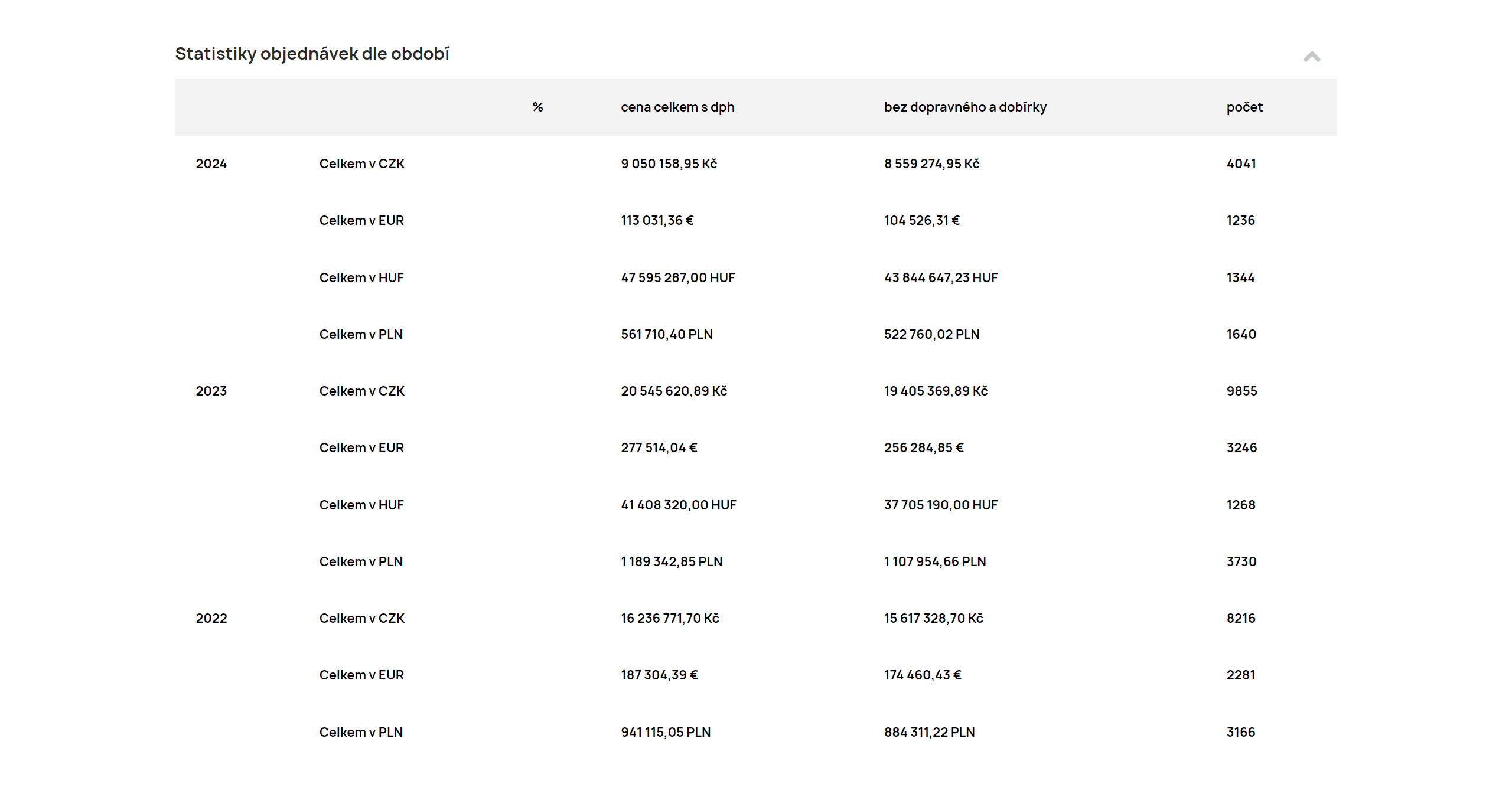The image size is (1512, 794).
Task: Click the 20 545 620,89 Kč total
Action: (674, 391)
